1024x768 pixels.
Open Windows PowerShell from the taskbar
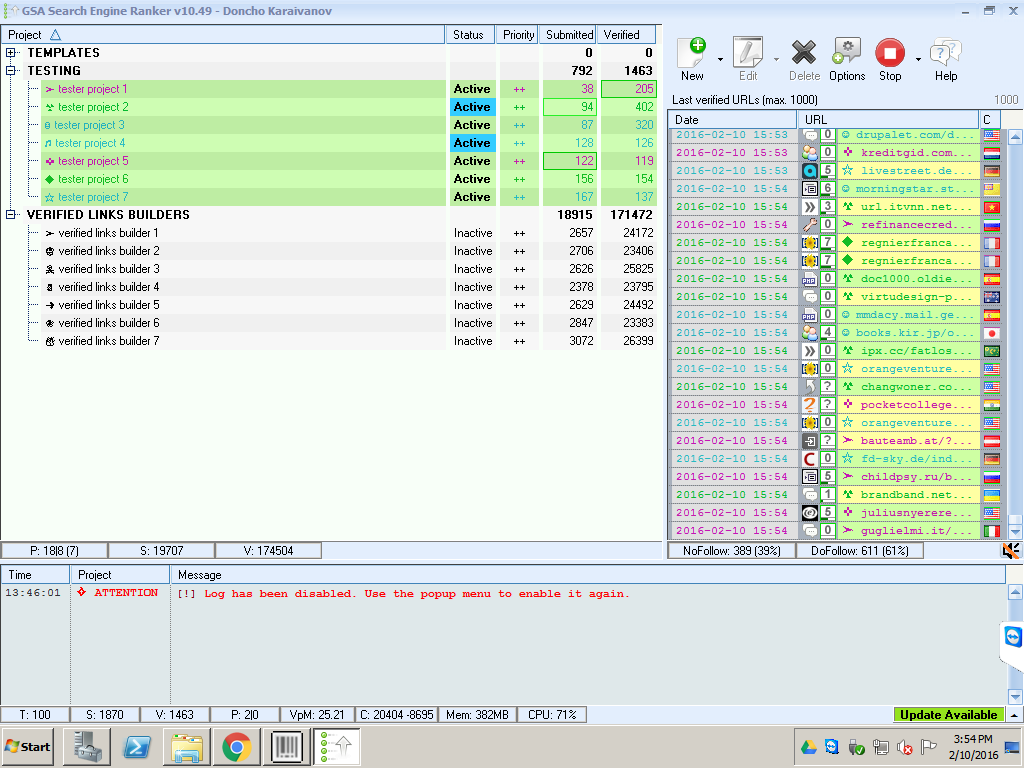pos(136,746)
